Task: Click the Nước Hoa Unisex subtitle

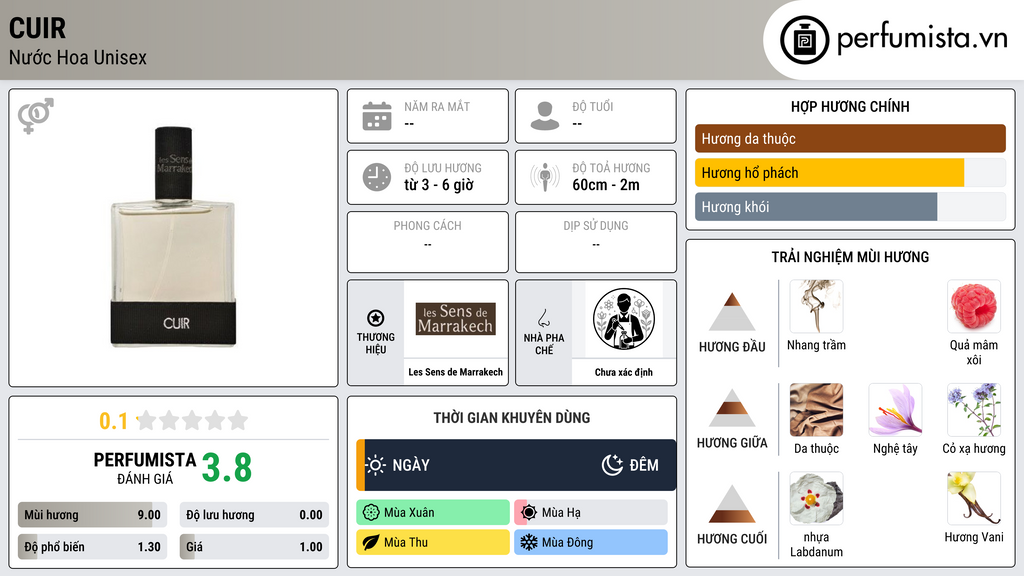Action: coord(78,57)
